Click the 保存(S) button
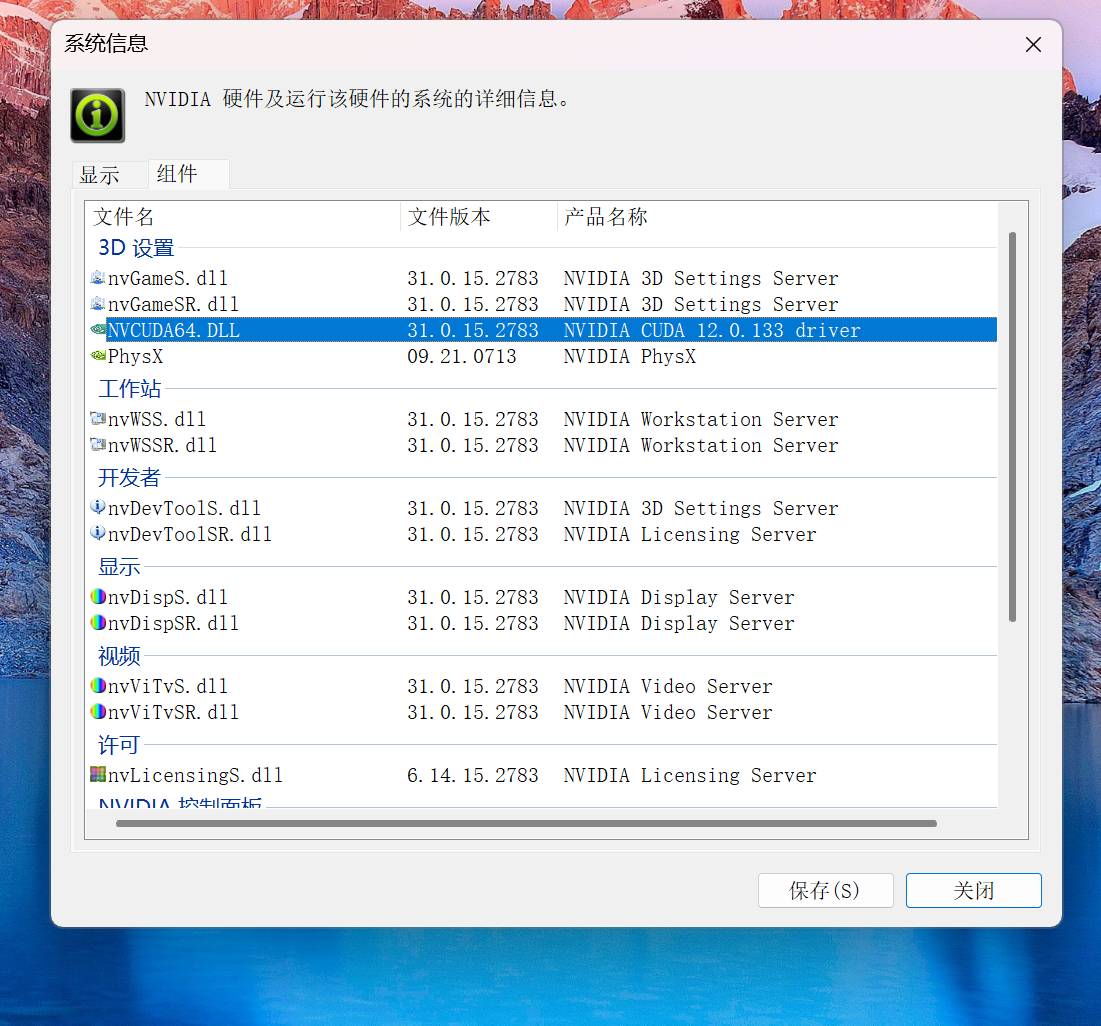Screen dimensions: 1101x1026 pyautogui.click(x=825, y=890)
